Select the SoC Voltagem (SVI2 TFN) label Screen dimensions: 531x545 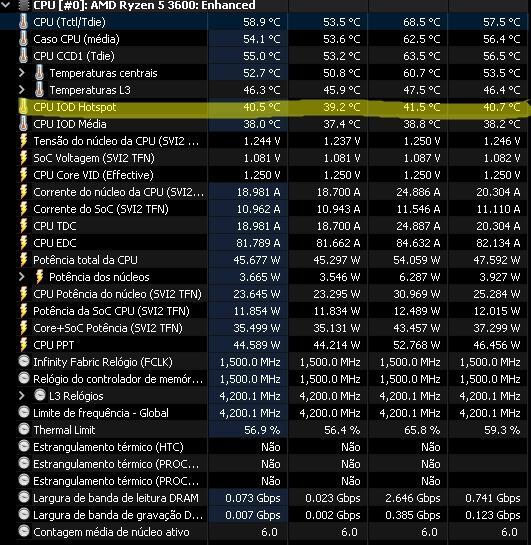tap(94, 158)
